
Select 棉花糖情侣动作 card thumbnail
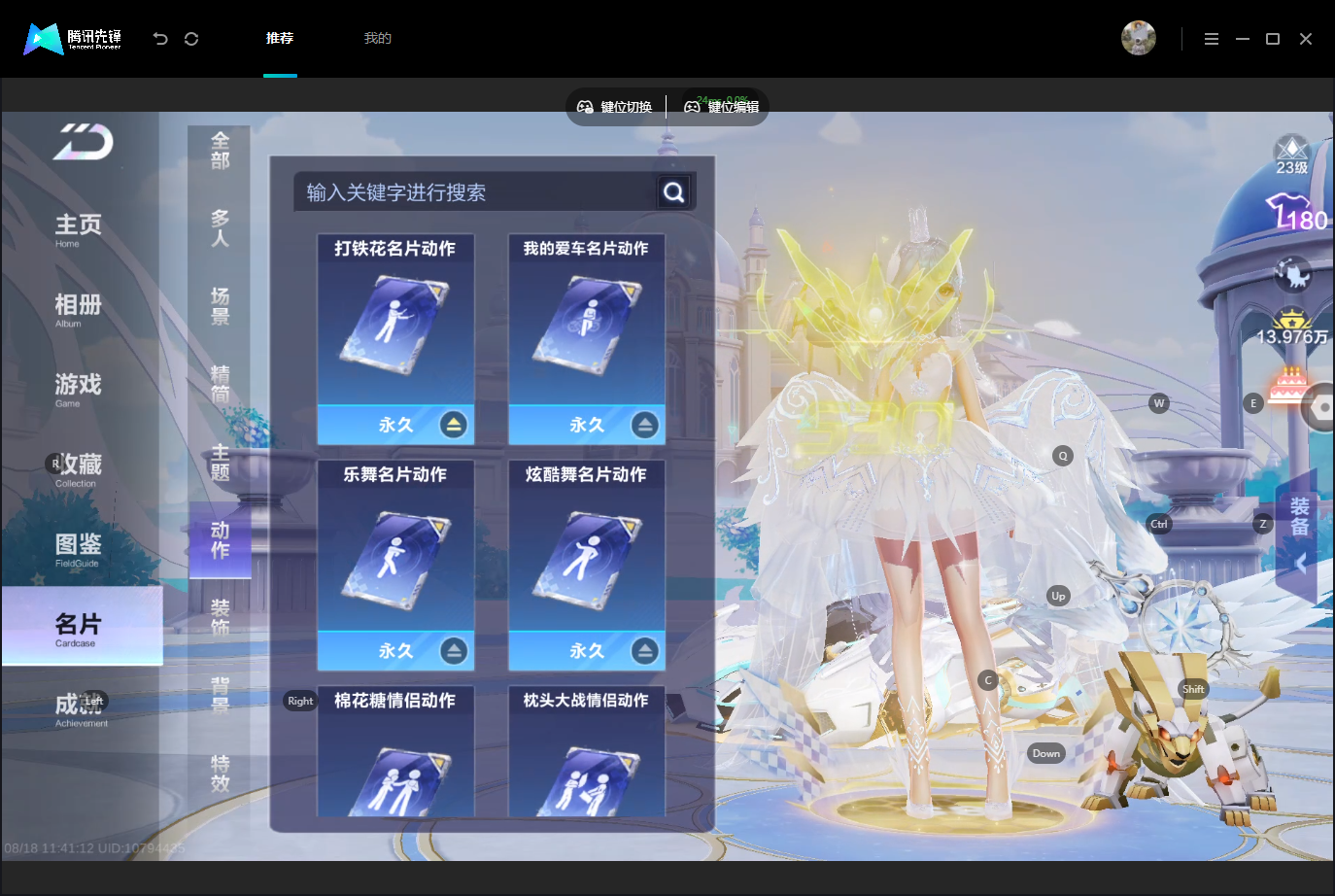[x=395, y=752]
